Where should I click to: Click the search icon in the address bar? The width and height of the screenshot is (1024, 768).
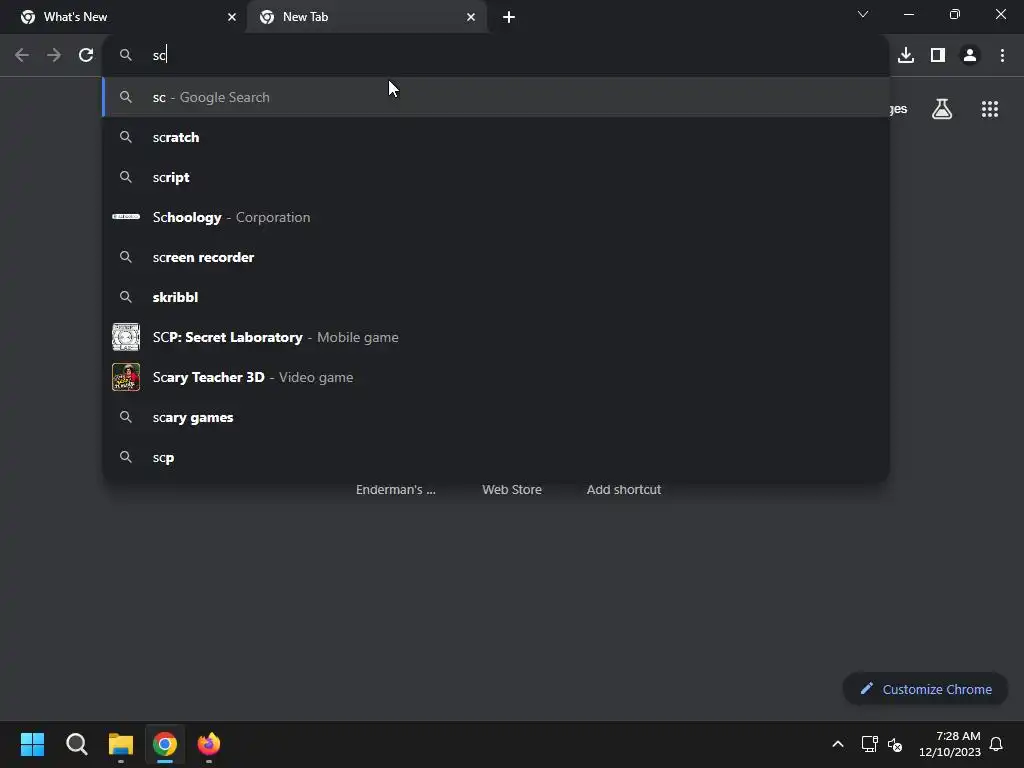tap(126, 55)
